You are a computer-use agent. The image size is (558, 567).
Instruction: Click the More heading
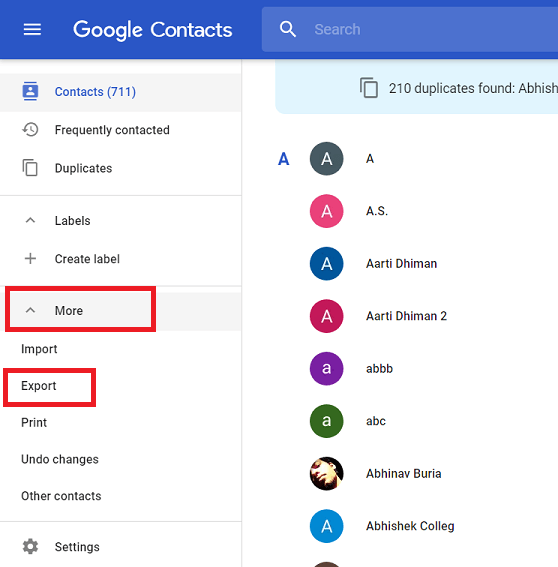[x=69, y=311]
